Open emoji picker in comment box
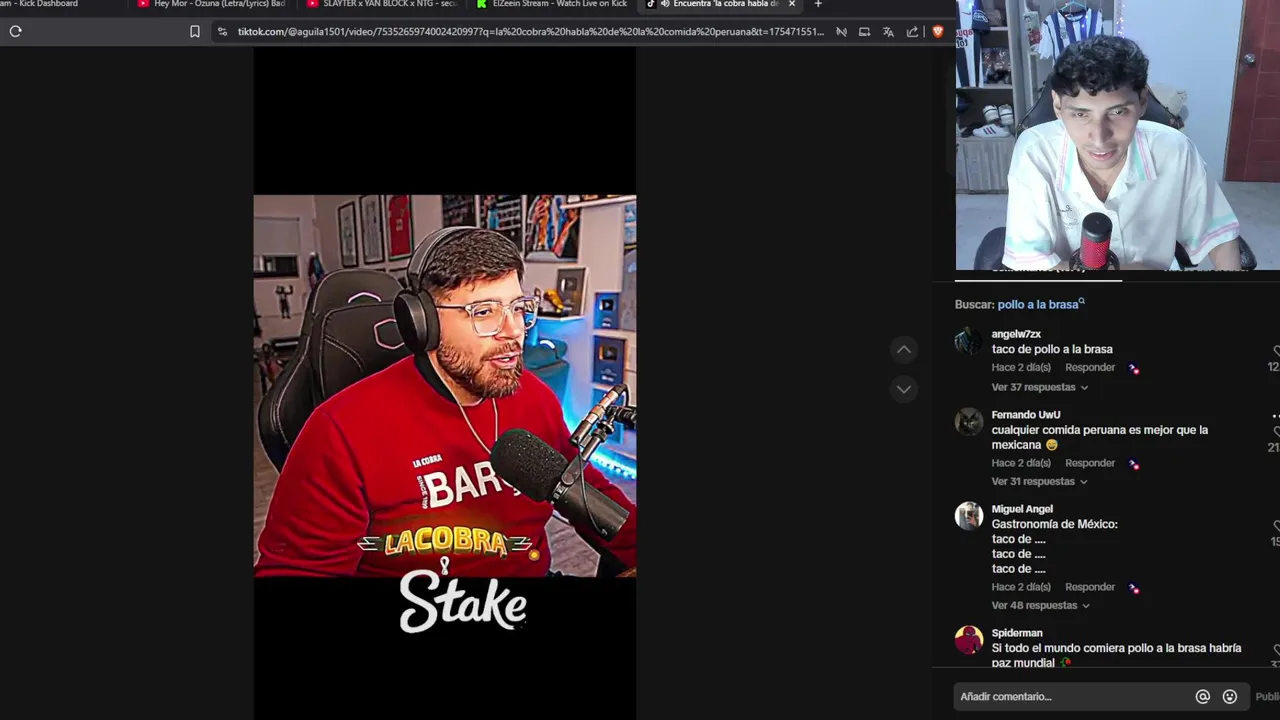The width and height of the screenshot is (1280, 720). [1230, 697]
